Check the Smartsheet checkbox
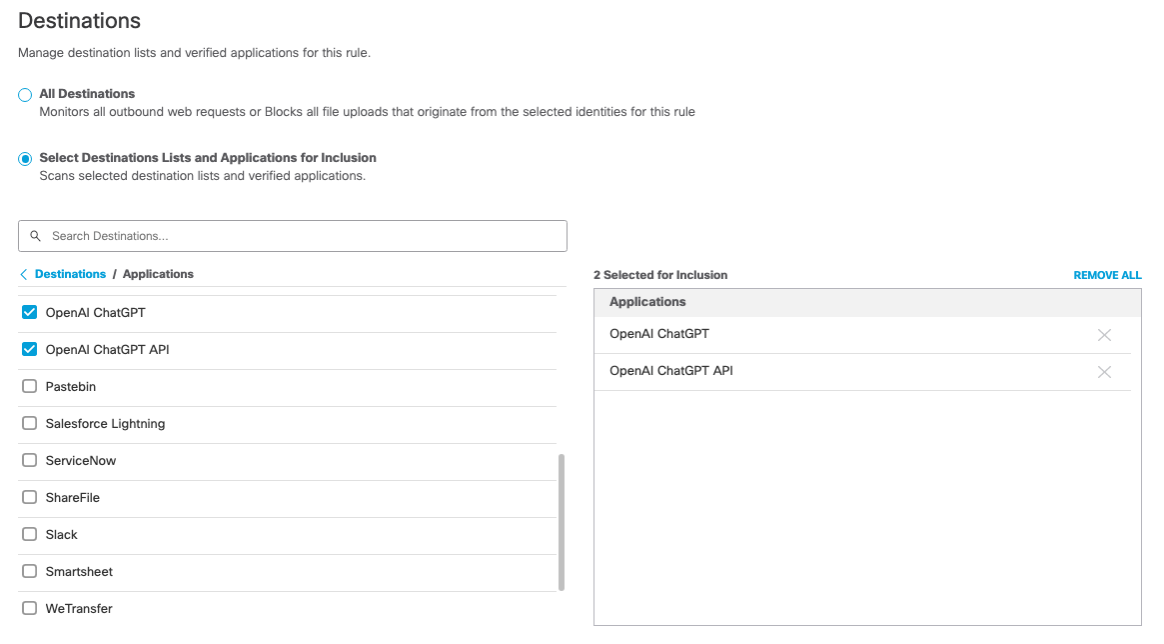Viewport: 1164px width, 644px height. [x=29, y=570]
